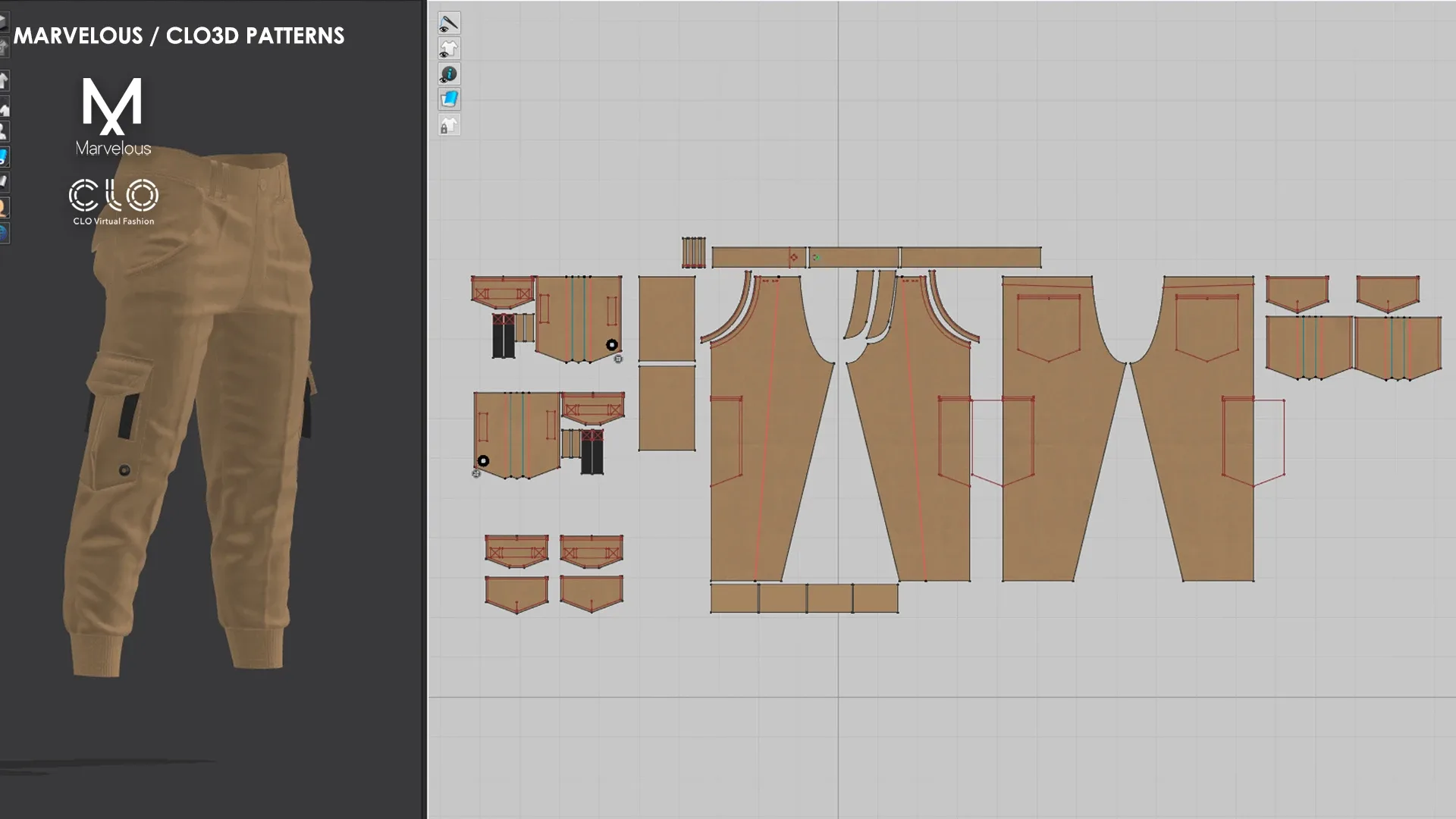This screenshot has height=819, width=1456.
Task: Select back pocket outline on left back leg
Action: 1049,328
